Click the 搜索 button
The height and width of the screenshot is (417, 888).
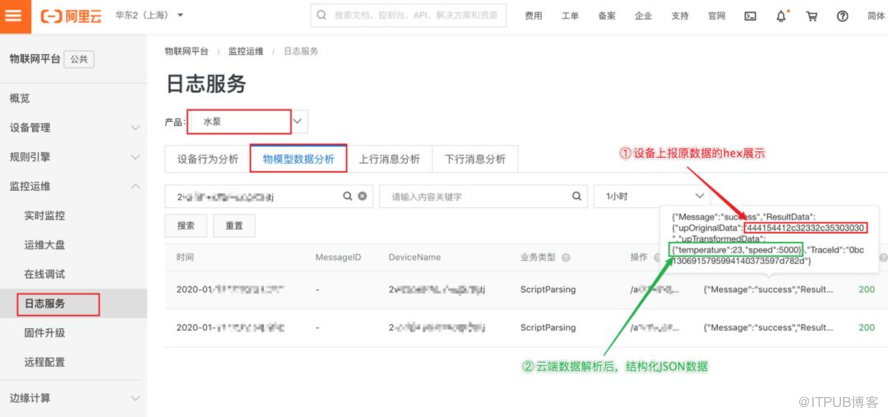[x=185, y=226]
